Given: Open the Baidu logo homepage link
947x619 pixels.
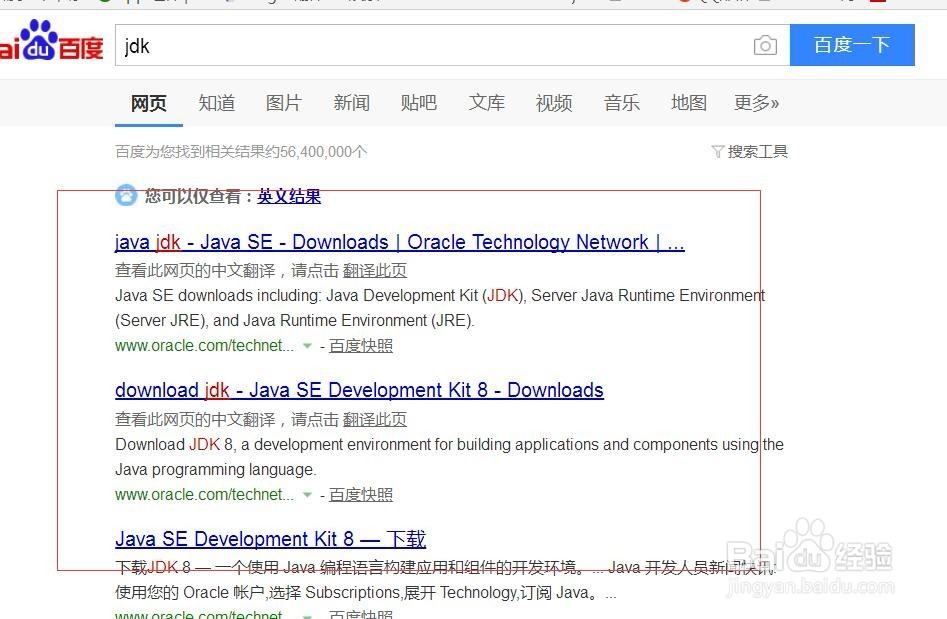Looking at the screenshot, I should click(52, 40).
